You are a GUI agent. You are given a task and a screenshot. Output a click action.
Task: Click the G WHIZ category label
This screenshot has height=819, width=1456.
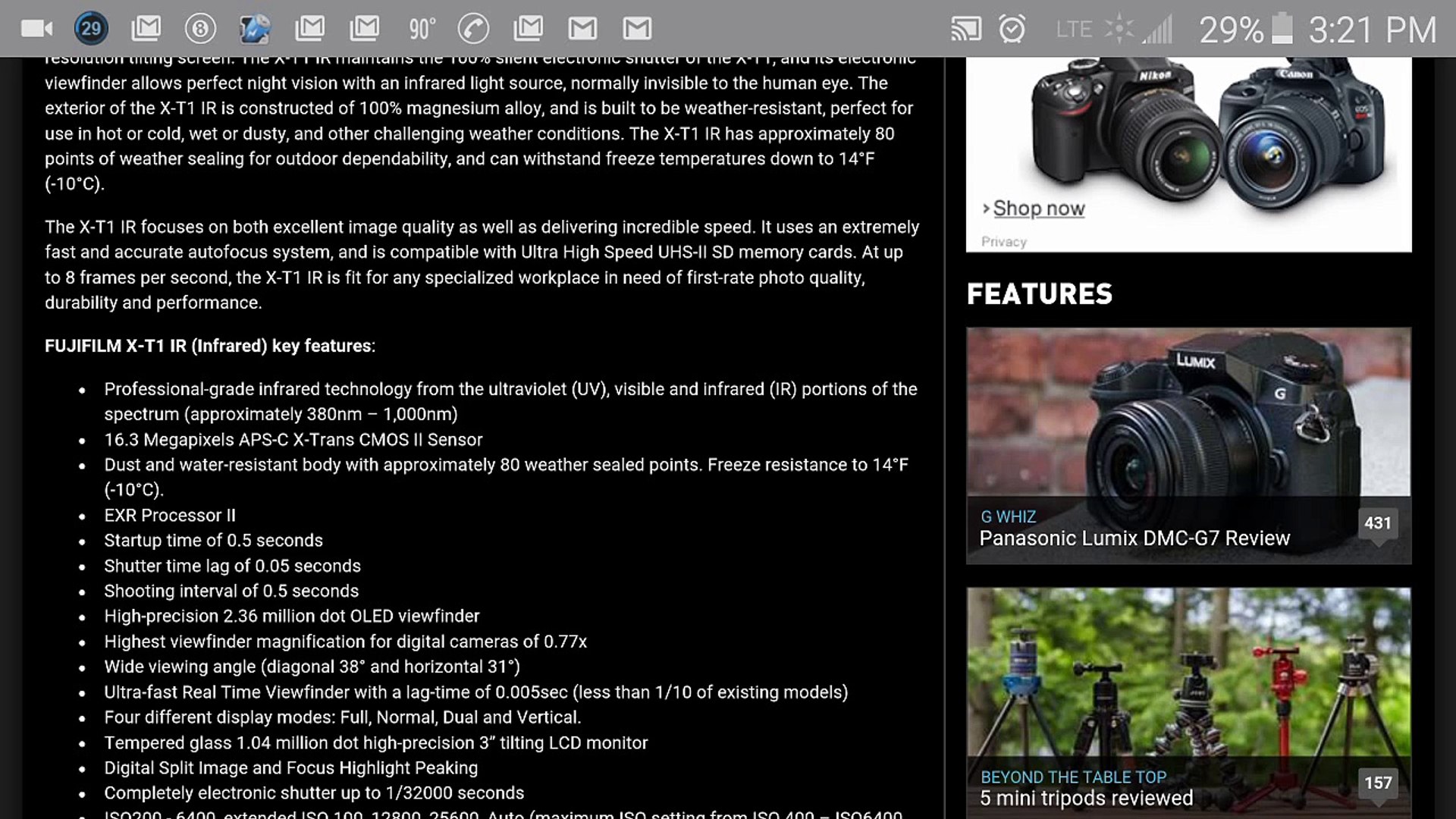pos(1008,516)
